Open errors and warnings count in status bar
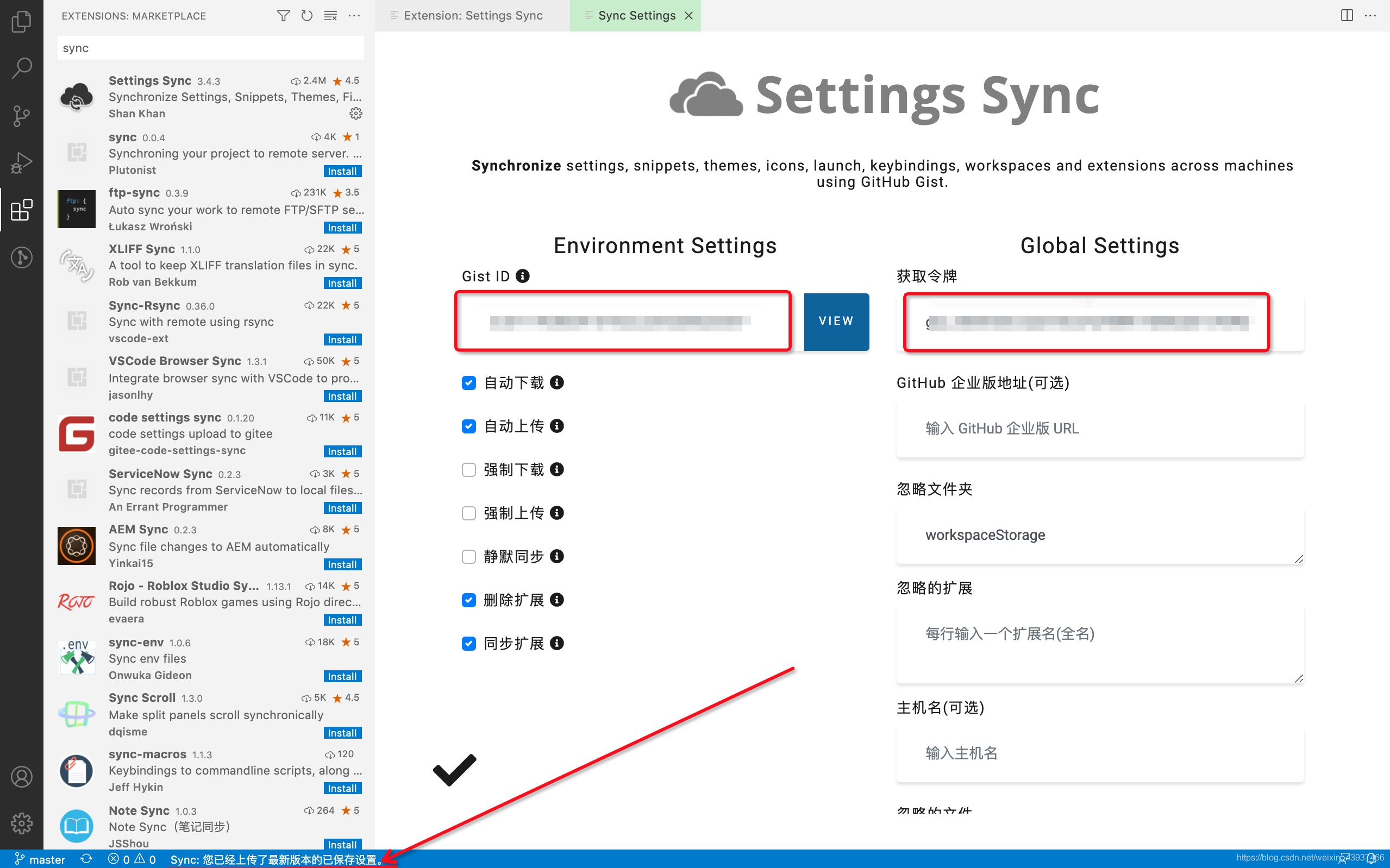 pos(132,859)
